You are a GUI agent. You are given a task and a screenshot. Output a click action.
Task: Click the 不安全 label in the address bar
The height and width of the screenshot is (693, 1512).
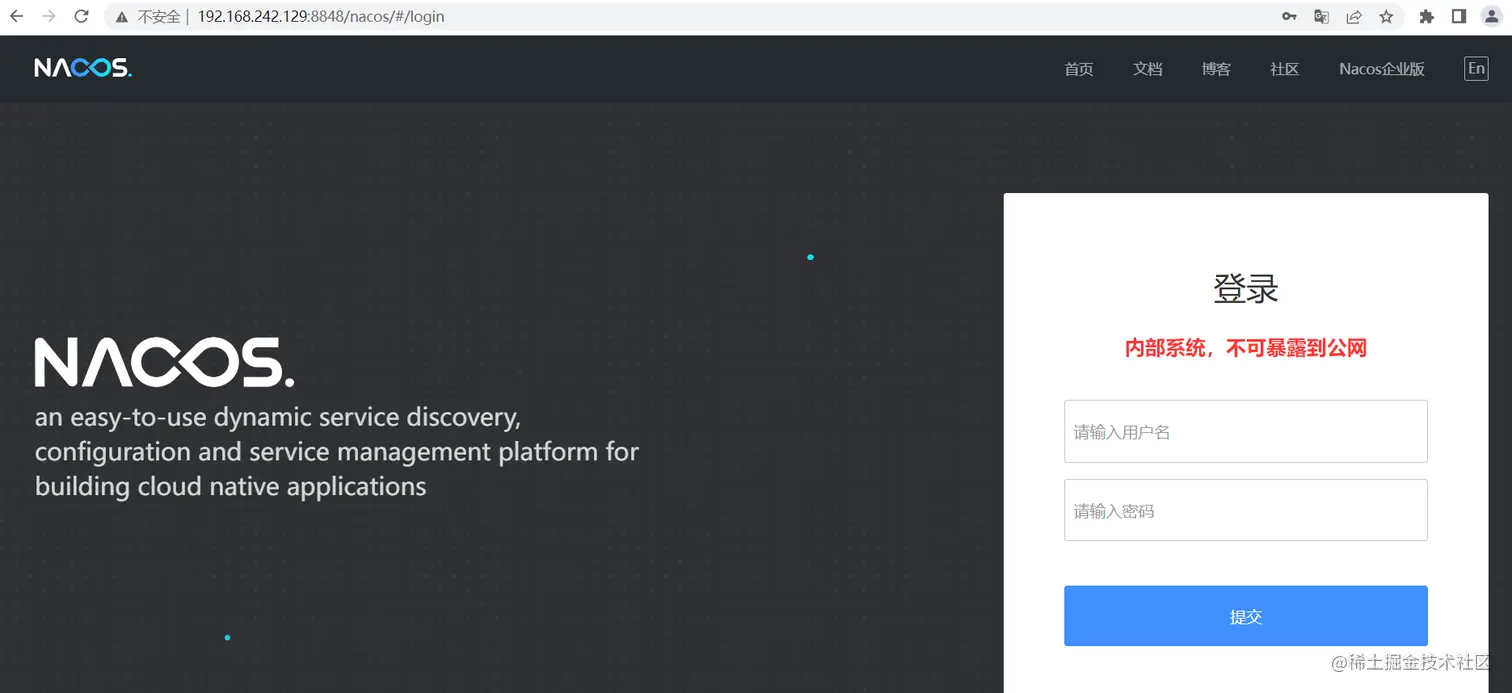tap(158, 17)
